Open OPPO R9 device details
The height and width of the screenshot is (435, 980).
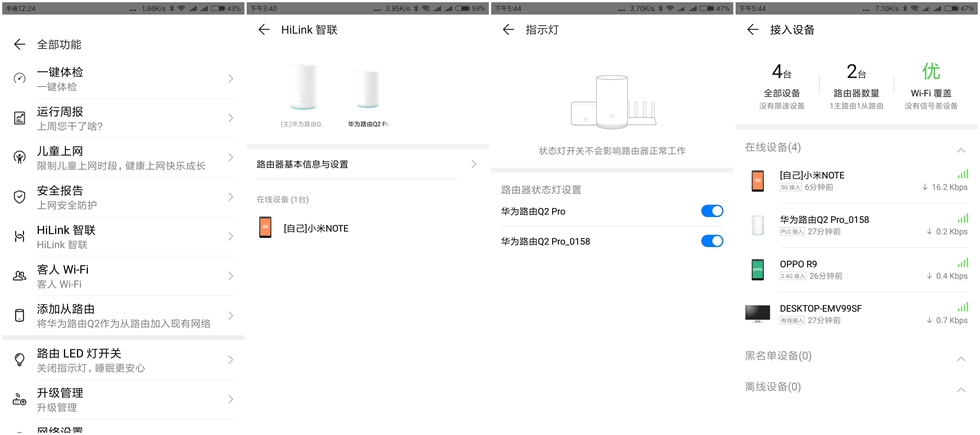click(x=858, y=269)
